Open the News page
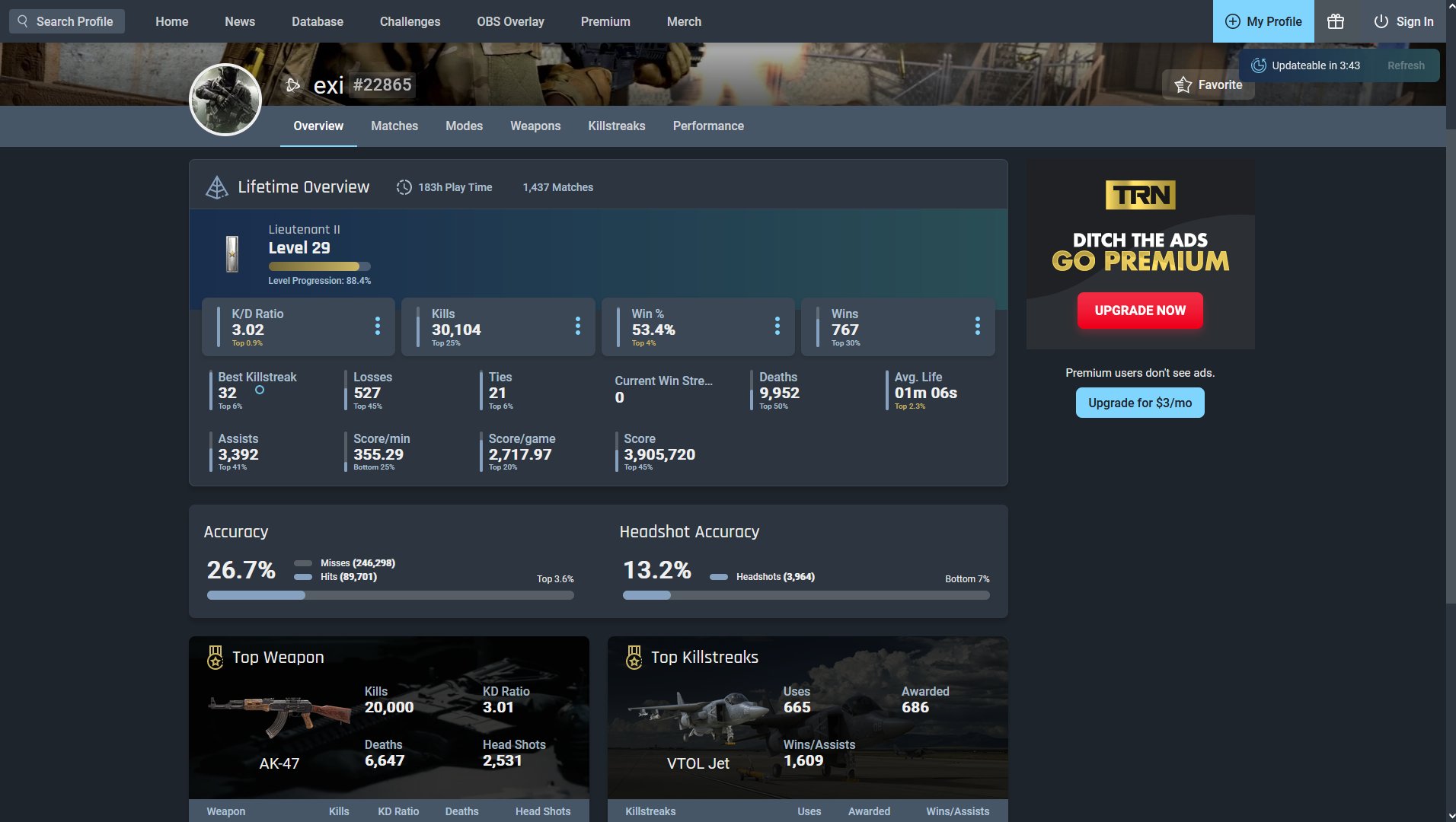Screen dimensions: 1456x822 [x=240, y=21]
